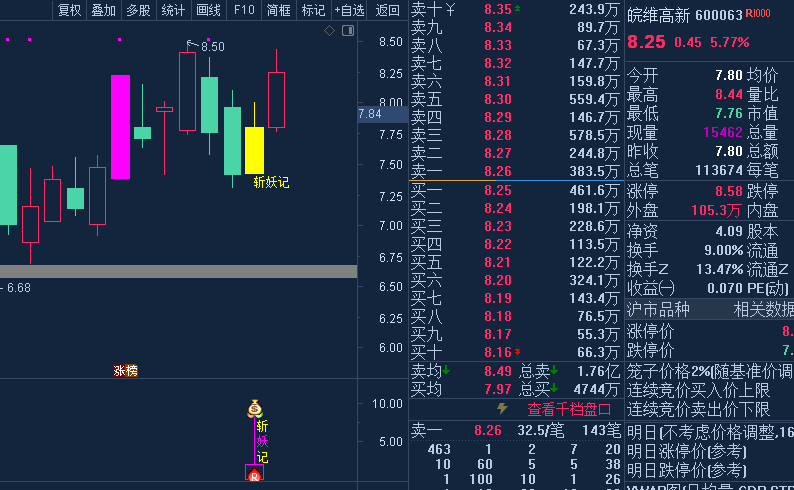Viewport: 794px width, 490px height.
Task: Click the 最低 value 7.76
Action: pos(729,113)
